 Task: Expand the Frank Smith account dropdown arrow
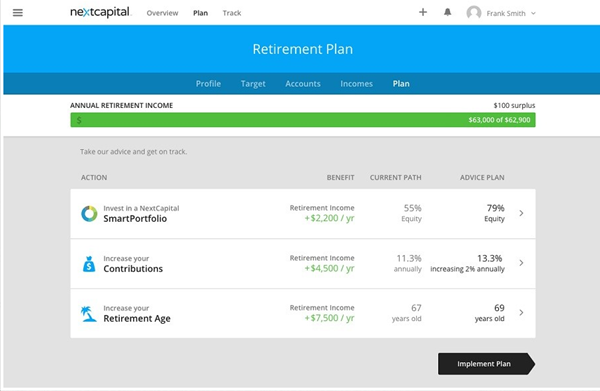[x=533, y=13]
